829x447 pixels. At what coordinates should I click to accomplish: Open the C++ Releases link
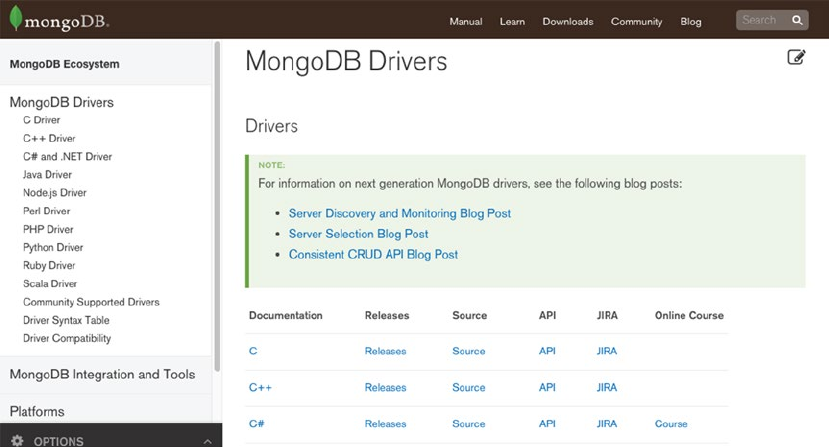[x=385, y=387]
